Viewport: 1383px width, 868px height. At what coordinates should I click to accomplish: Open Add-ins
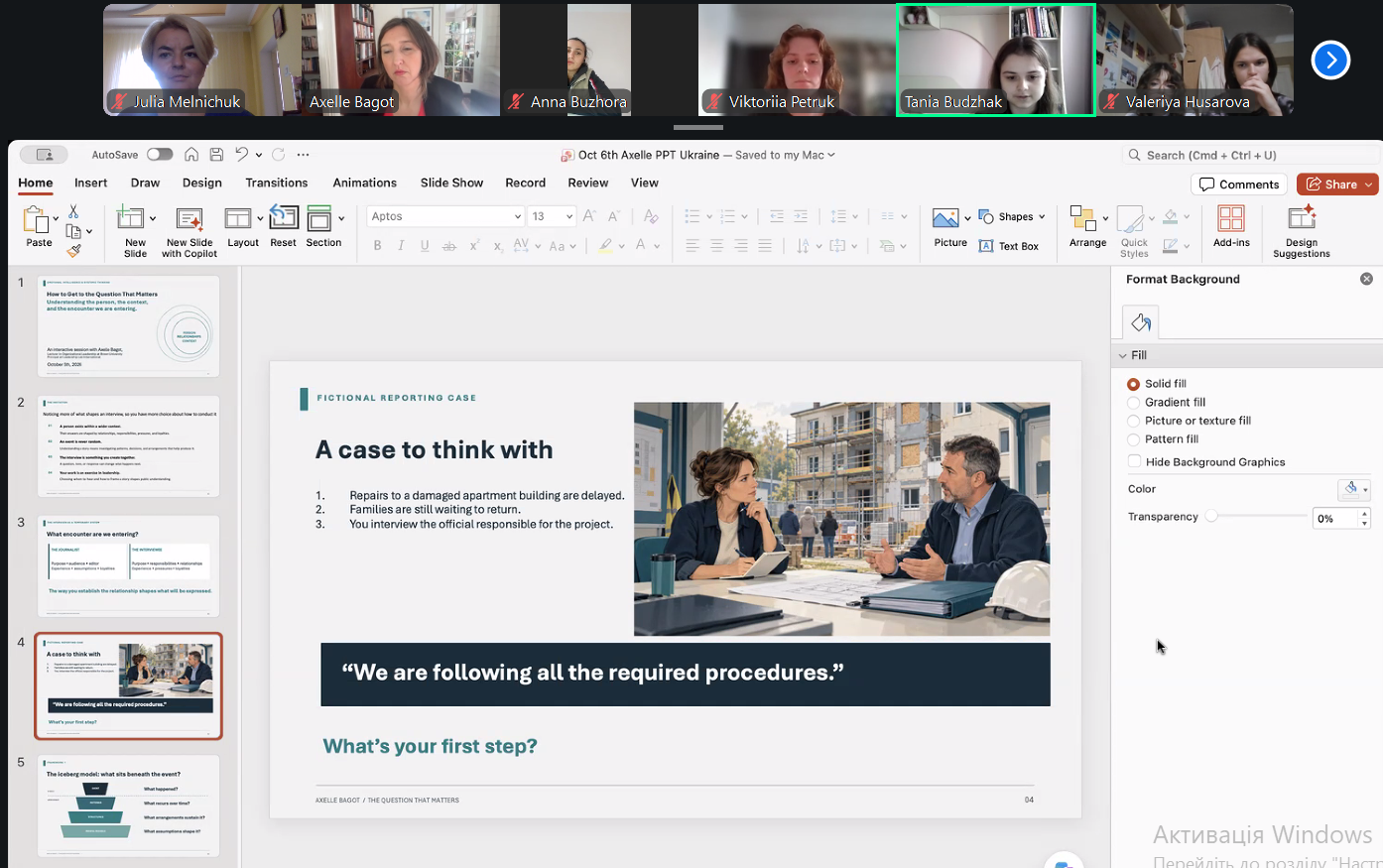point(1231,227)
